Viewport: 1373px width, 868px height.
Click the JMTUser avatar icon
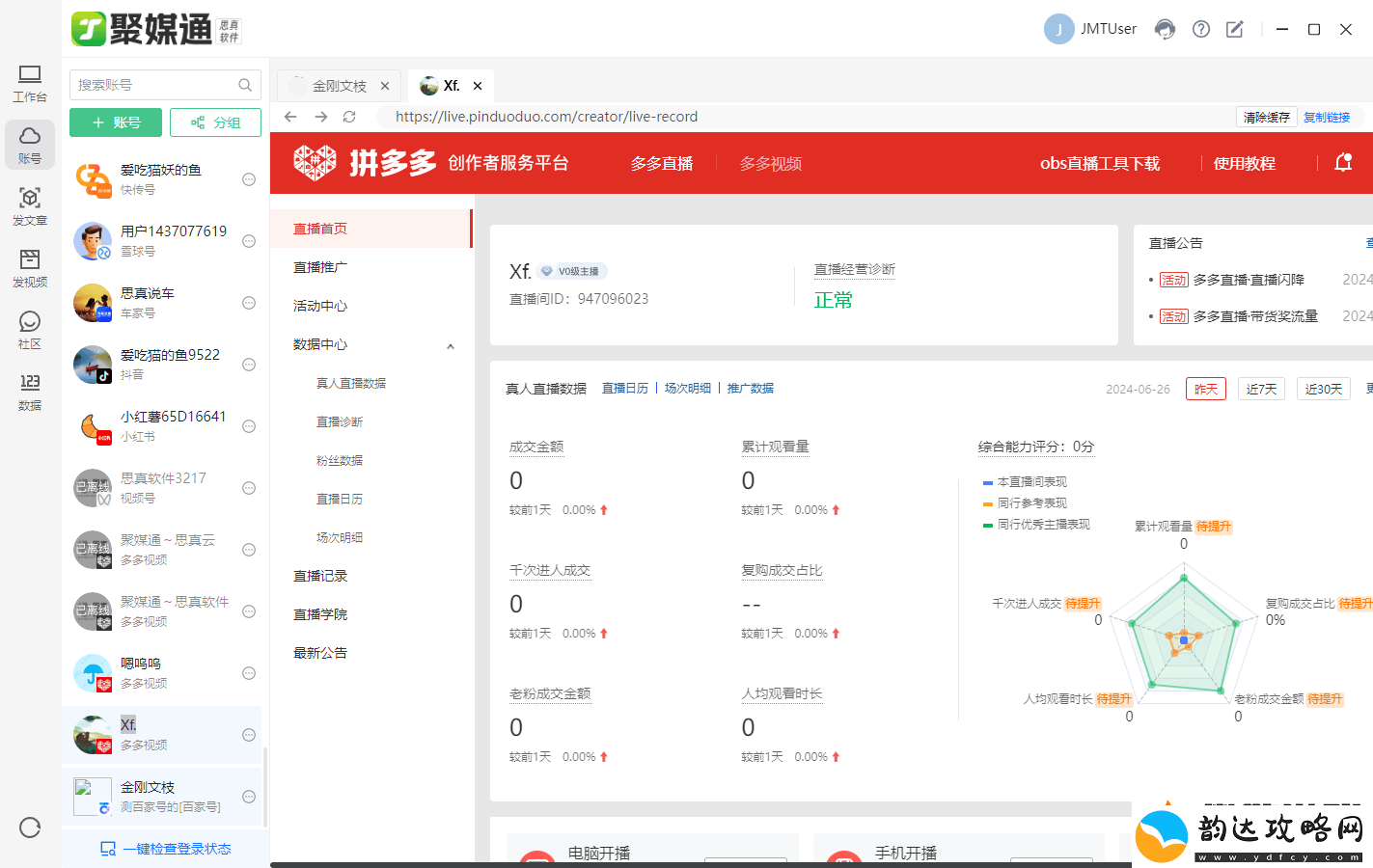click(1058, 29)
